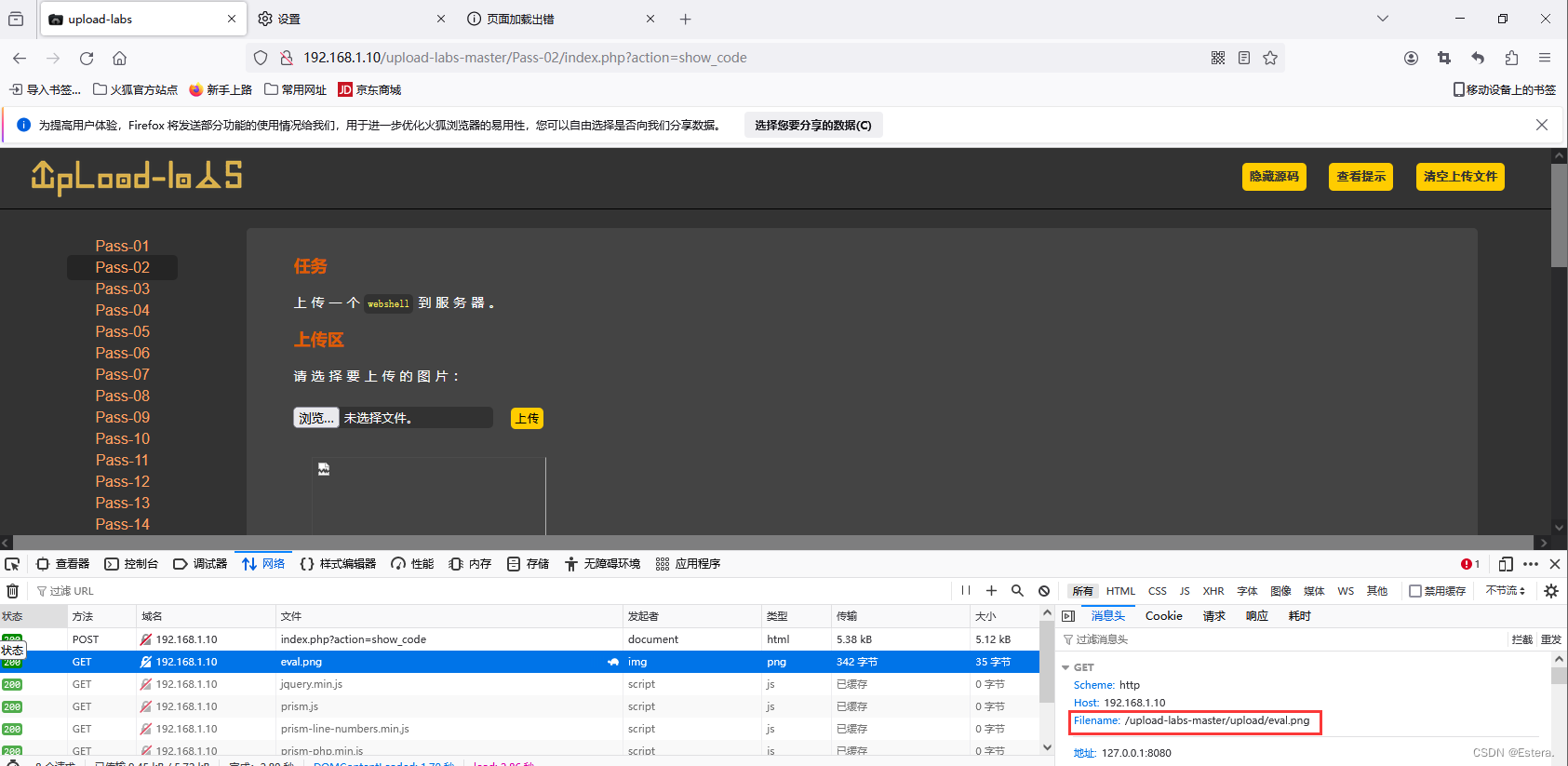The height and width of the screenshot is (766, 1568).
Task: Click the 浏览... browse file button
Action: [x=316, y=418]
